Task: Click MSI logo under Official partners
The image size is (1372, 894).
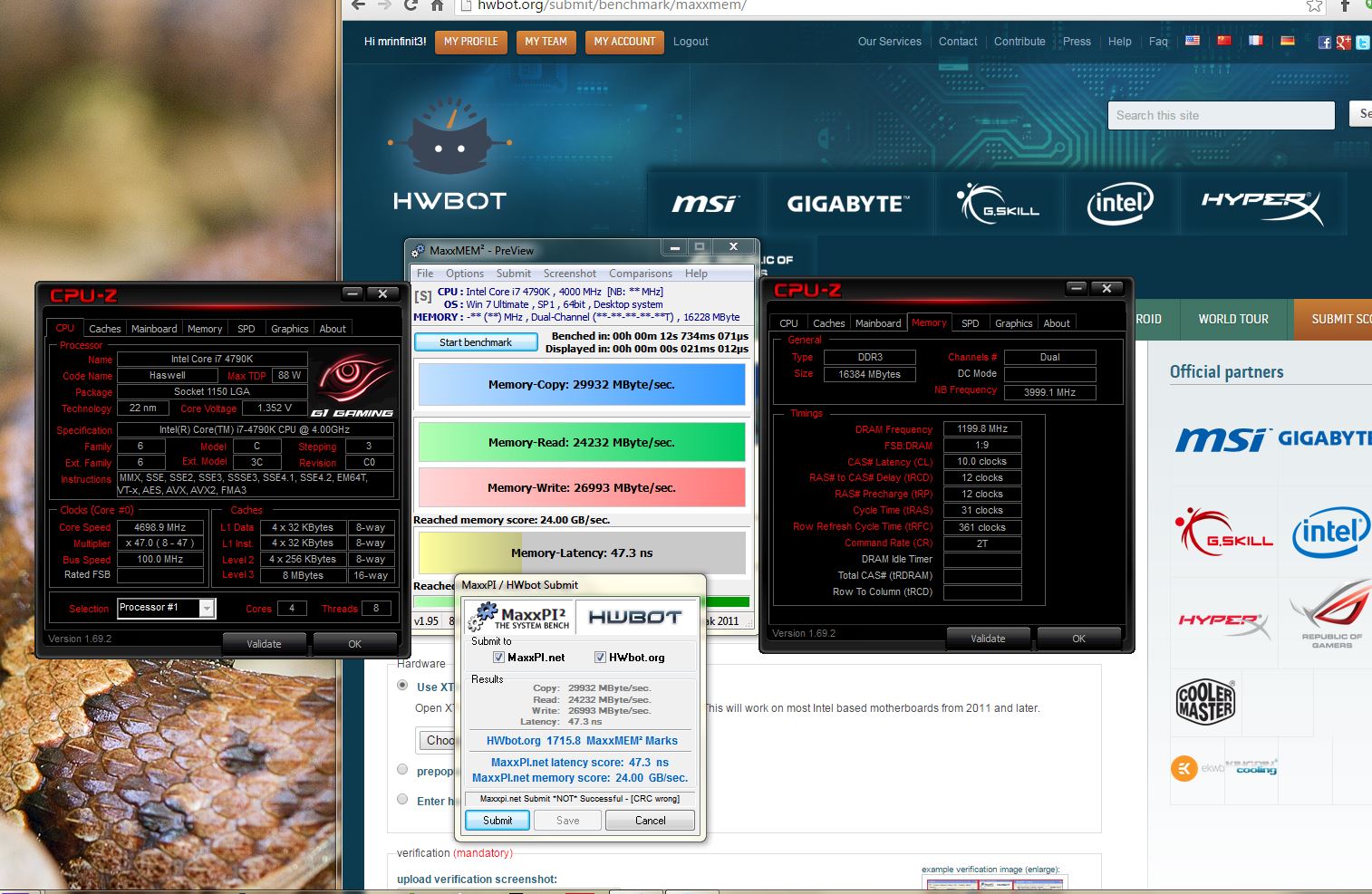Action: coord(1222,439)
